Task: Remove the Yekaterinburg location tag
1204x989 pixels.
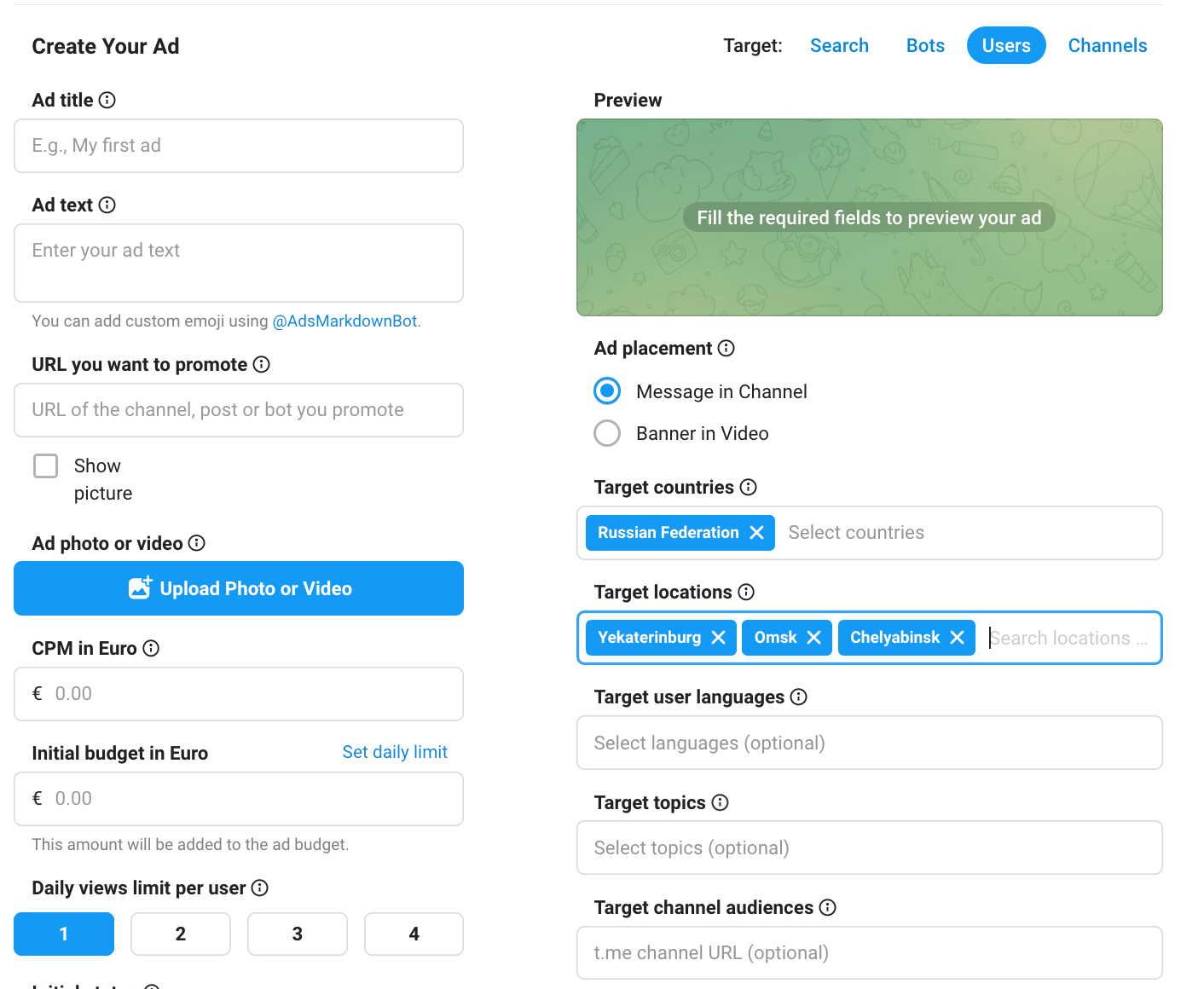Action: (719, 638)
